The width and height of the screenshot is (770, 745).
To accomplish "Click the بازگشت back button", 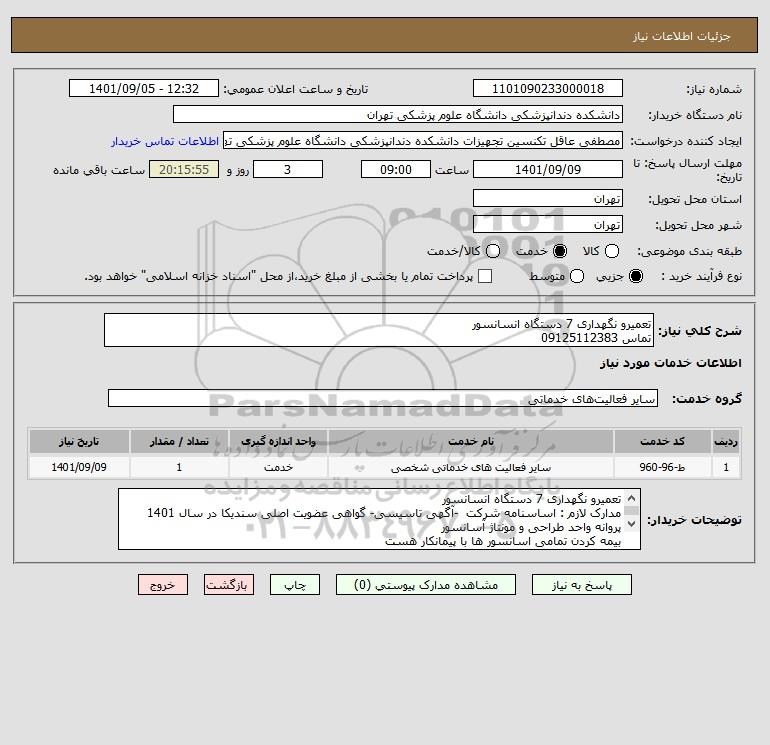I will 229,585.
